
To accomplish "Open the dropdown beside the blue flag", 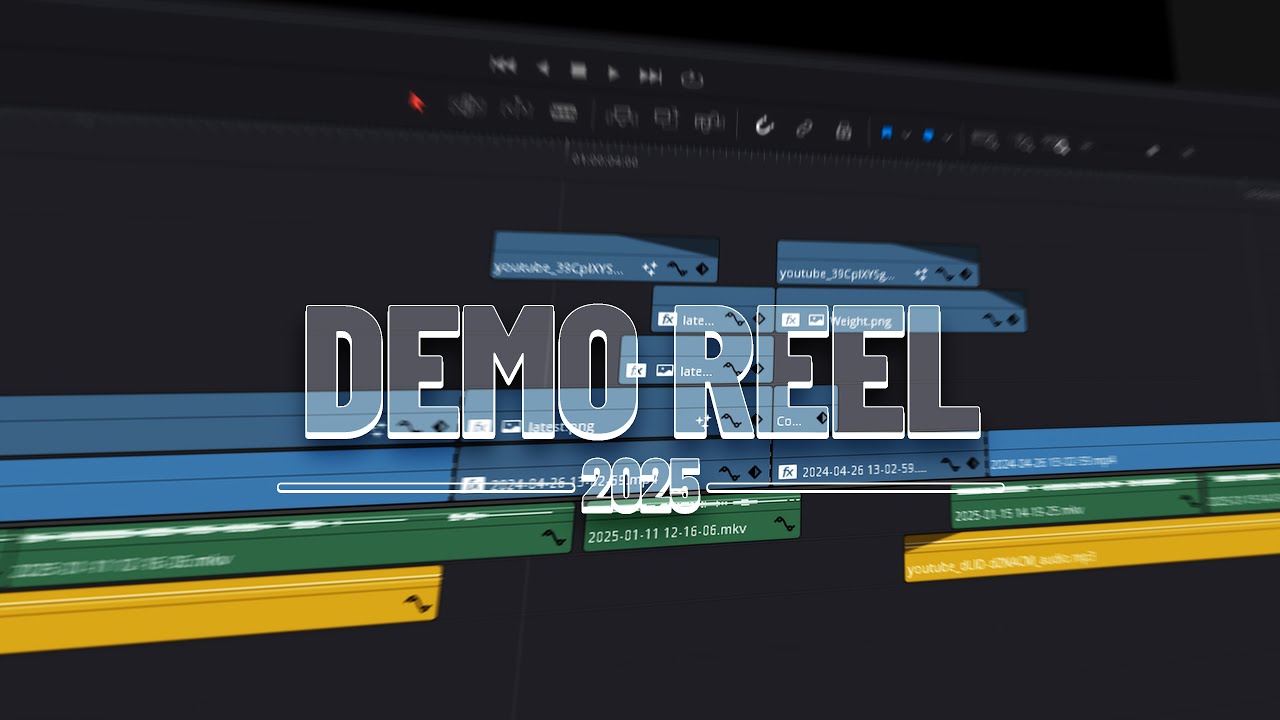I will coord(905,135).
